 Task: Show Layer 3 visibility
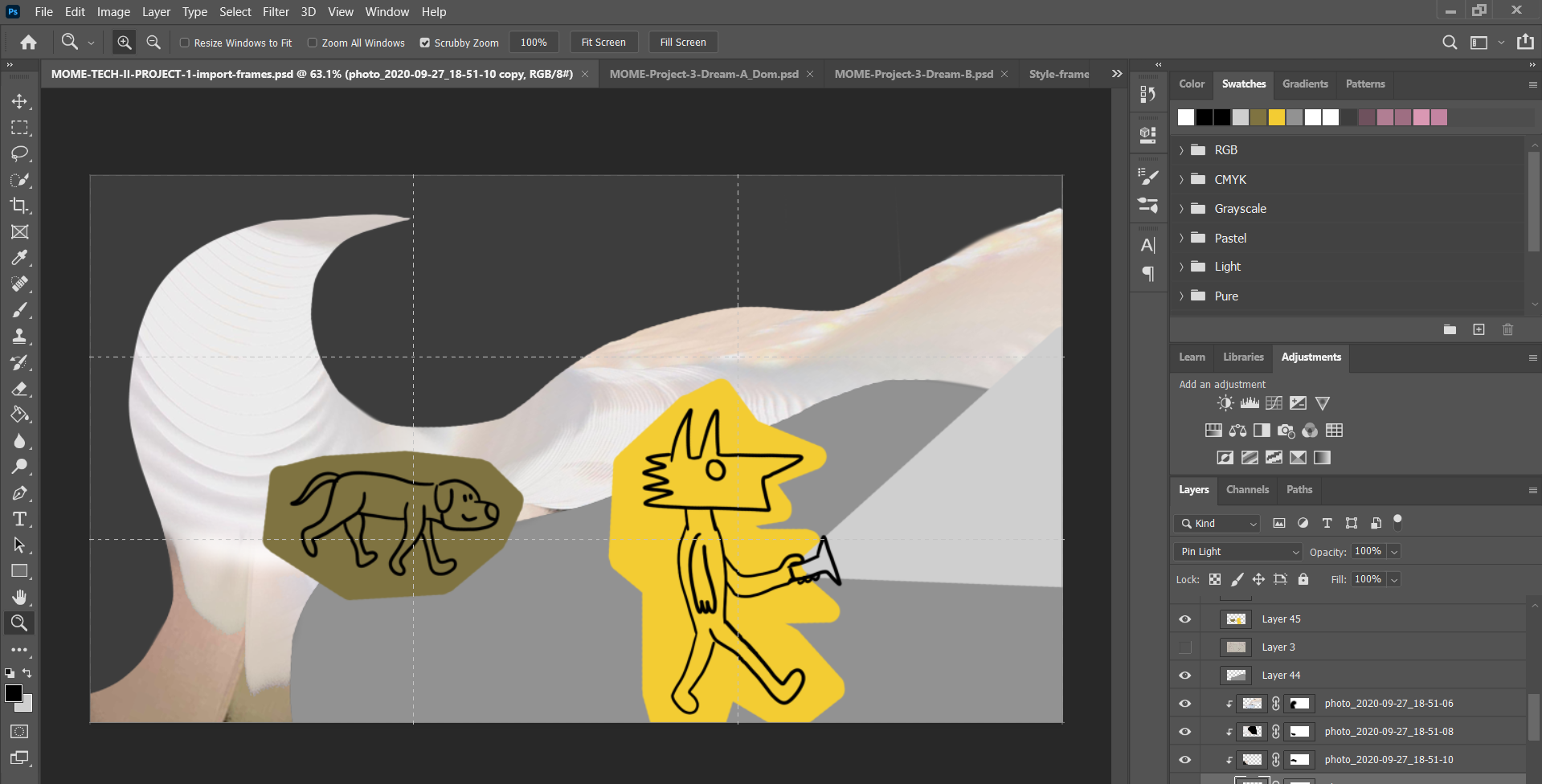[1185, 647]
